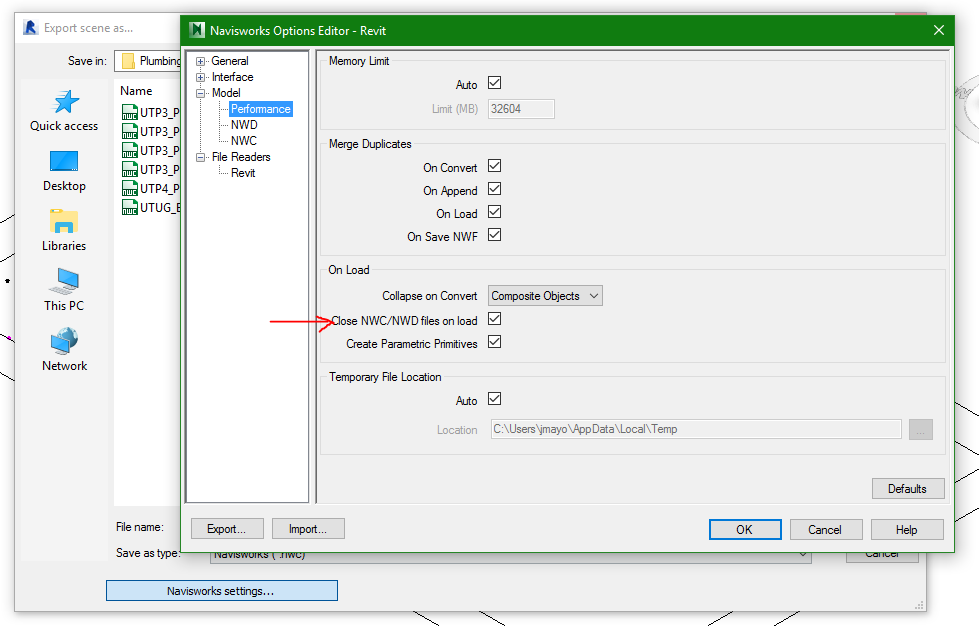
Task: Toggle On Save NWF checkbox
Action: 494,235
